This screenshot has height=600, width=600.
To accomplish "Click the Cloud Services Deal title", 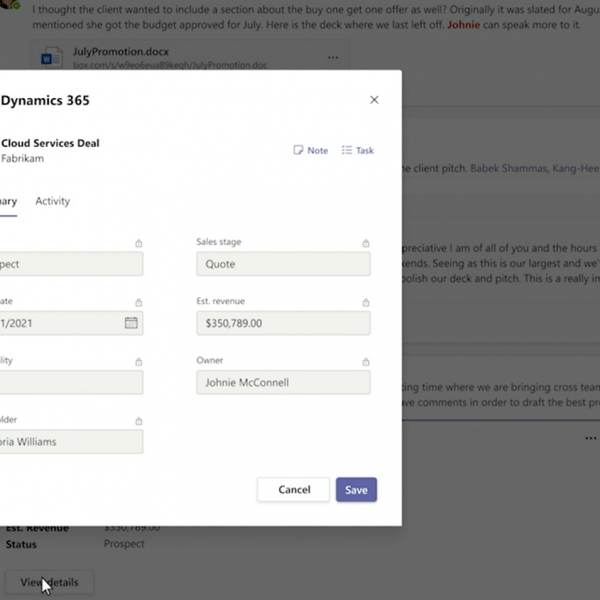I will coord(50,143).
